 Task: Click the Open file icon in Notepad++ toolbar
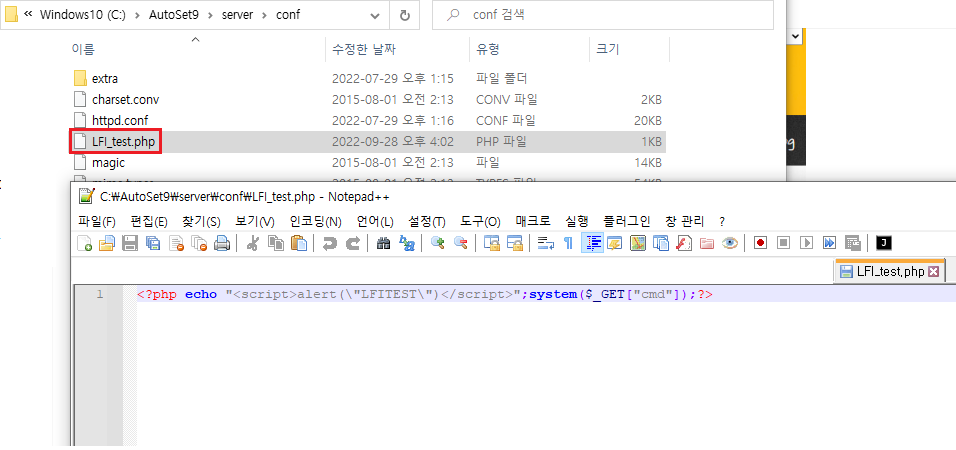click(107, 243)
